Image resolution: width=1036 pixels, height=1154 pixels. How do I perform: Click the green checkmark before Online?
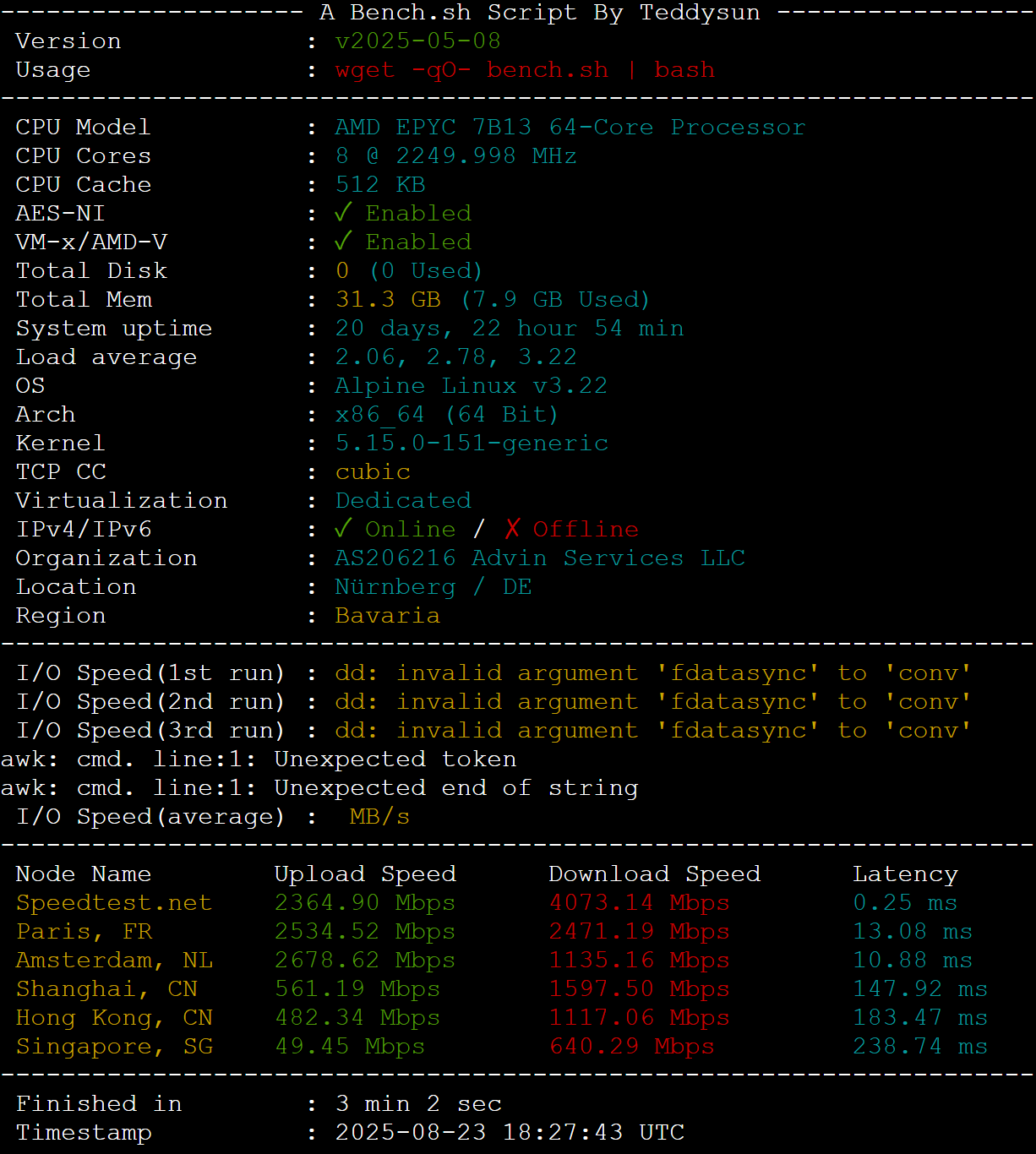pos(342,529)
